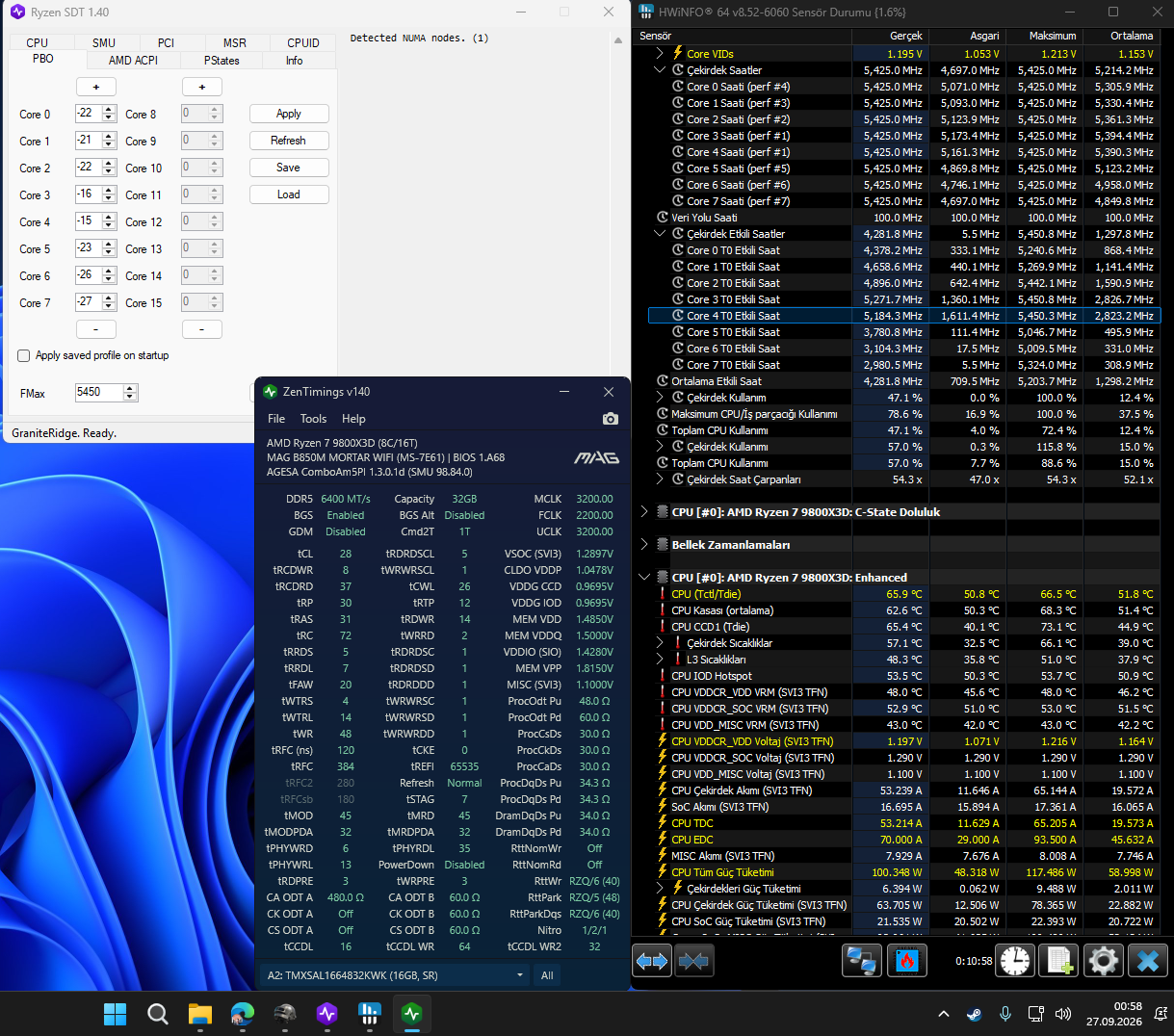Open File Explorer from taskbar

pyautogui.click(x=199, y=1013)
